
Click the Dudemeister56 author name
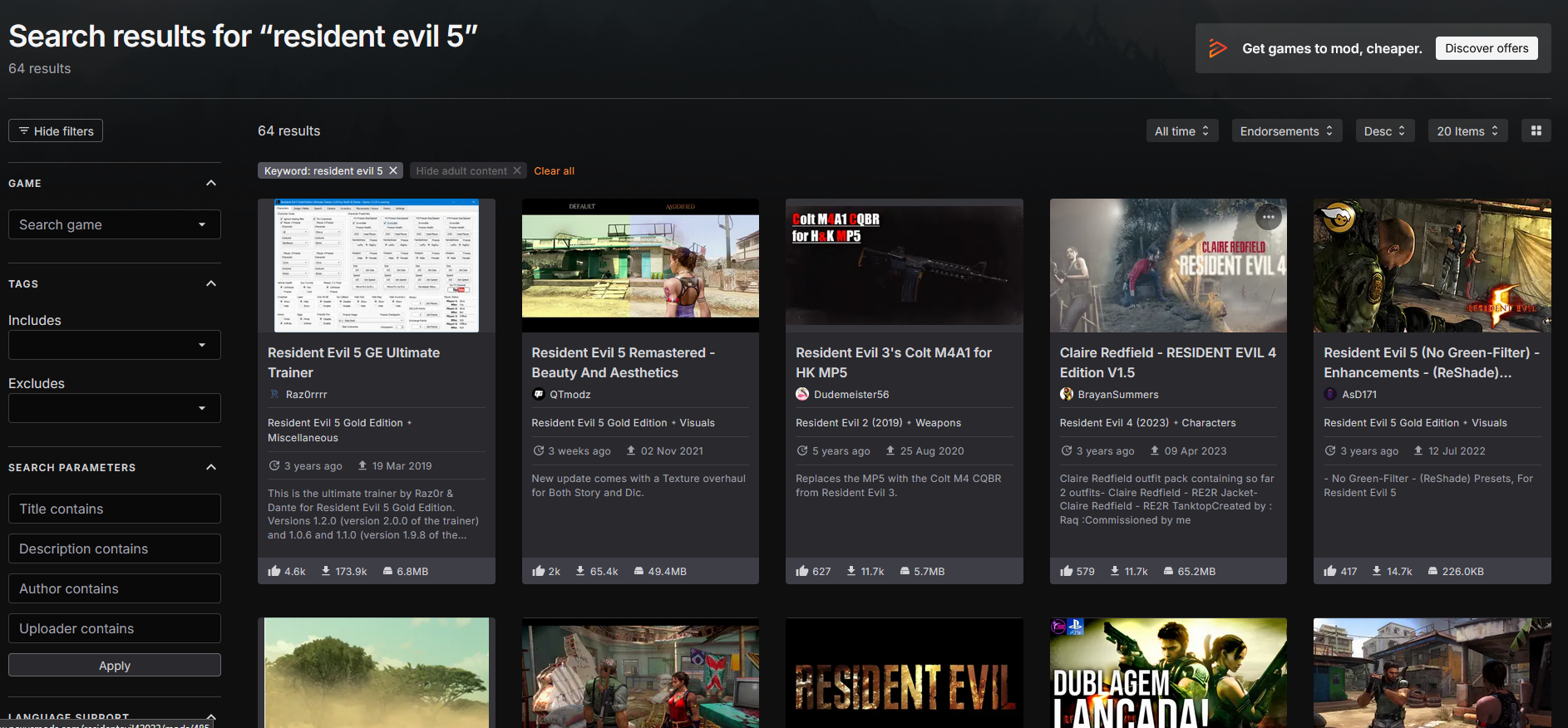click(x=851, y=394)
